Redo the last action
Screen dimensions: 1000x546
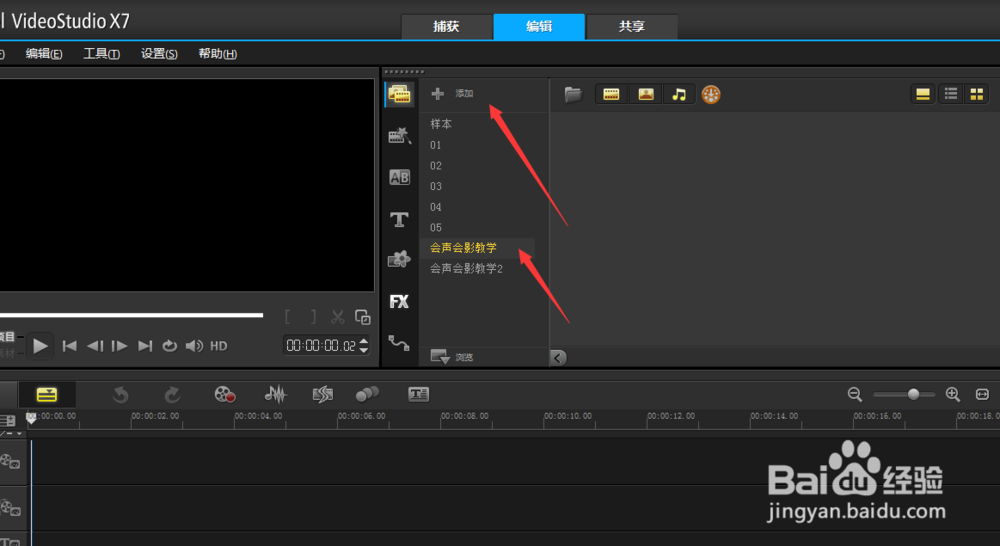[172, 395]
